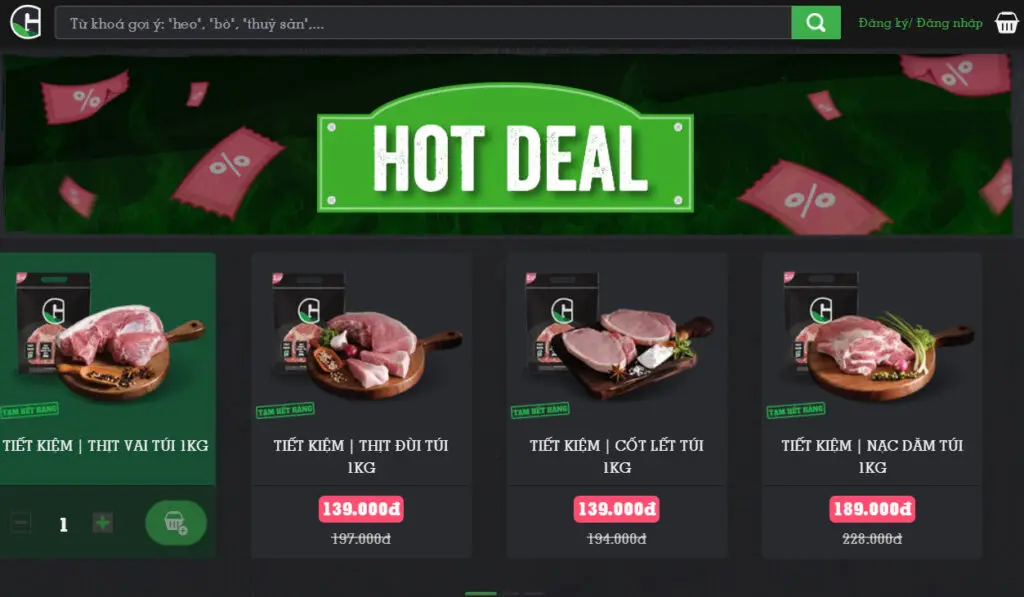Click the Thịt Đùi 139.000đ price tag
The height and width of the screenshot is (597, 1024).
pos(361,509)
